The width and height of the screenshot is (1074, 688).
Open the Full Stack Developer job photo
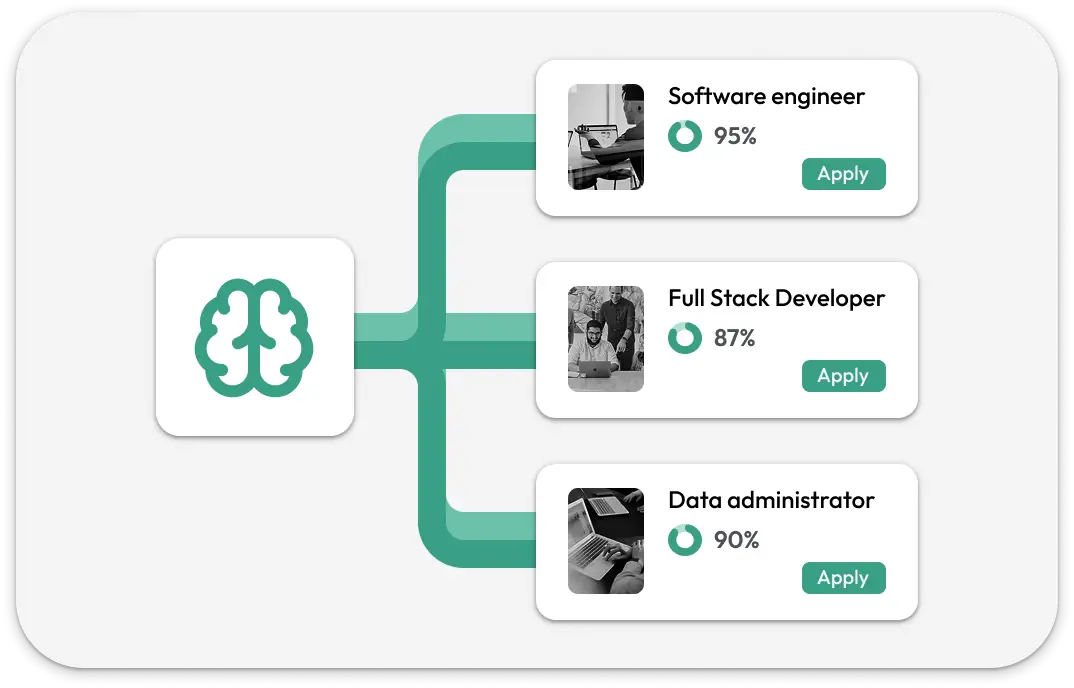(x=605, y=339)
